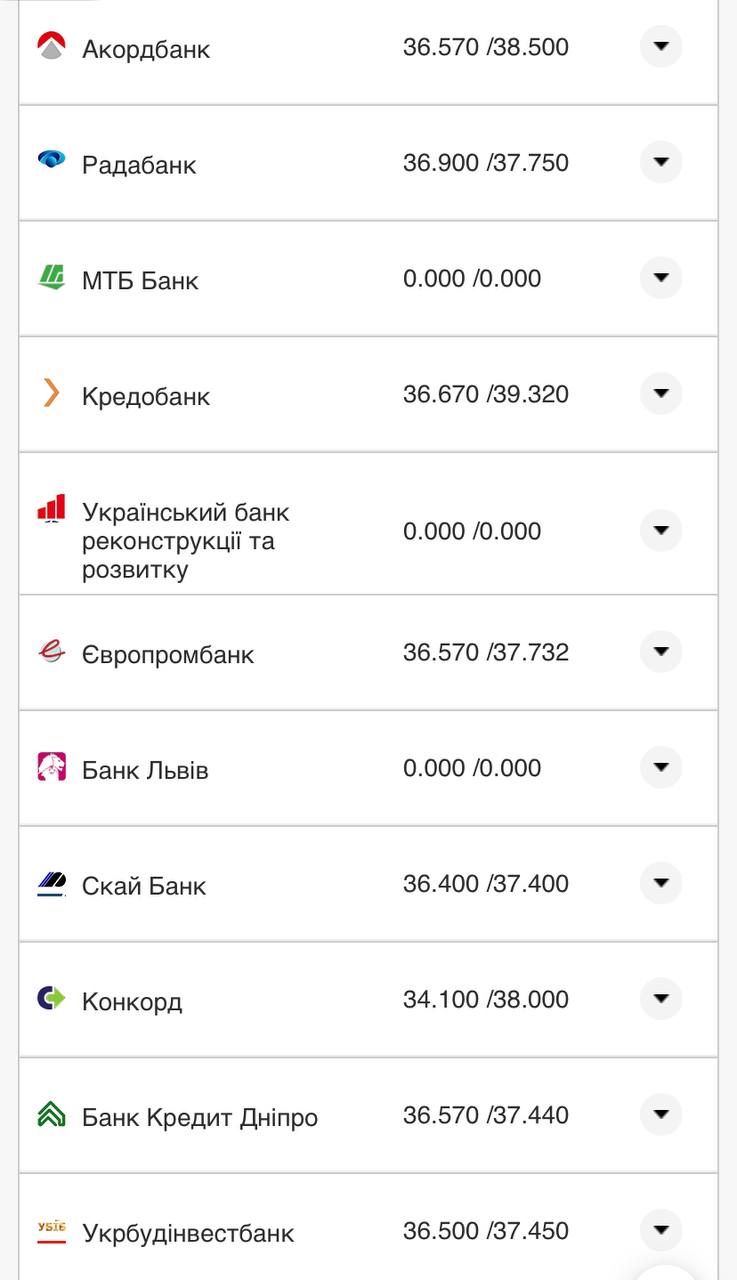Expand the Конкорд rates dropdown arrow

point(660,999)
